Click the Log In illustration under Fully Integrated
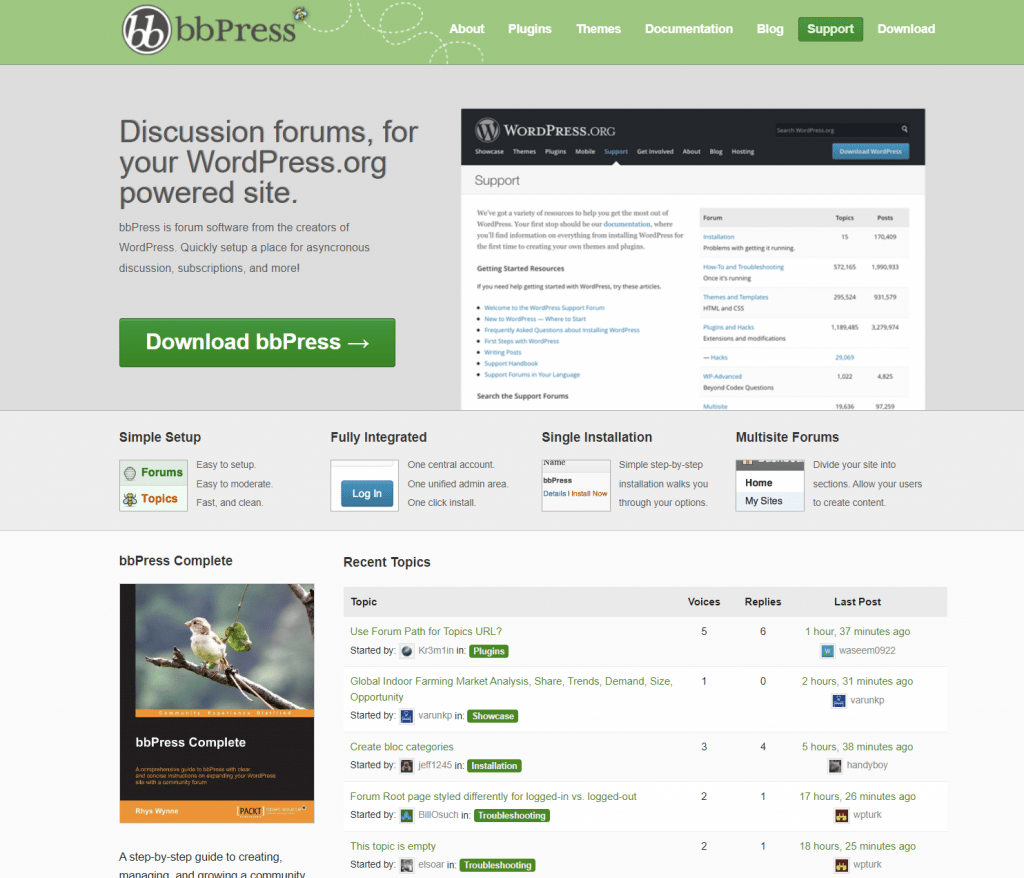The height and width of the screenshot is (878, 1024). coord(364,485)
